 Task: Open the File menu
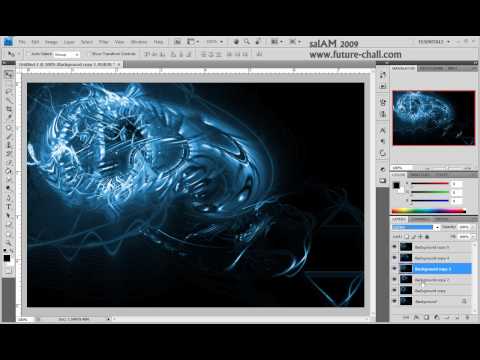point(22,42)
